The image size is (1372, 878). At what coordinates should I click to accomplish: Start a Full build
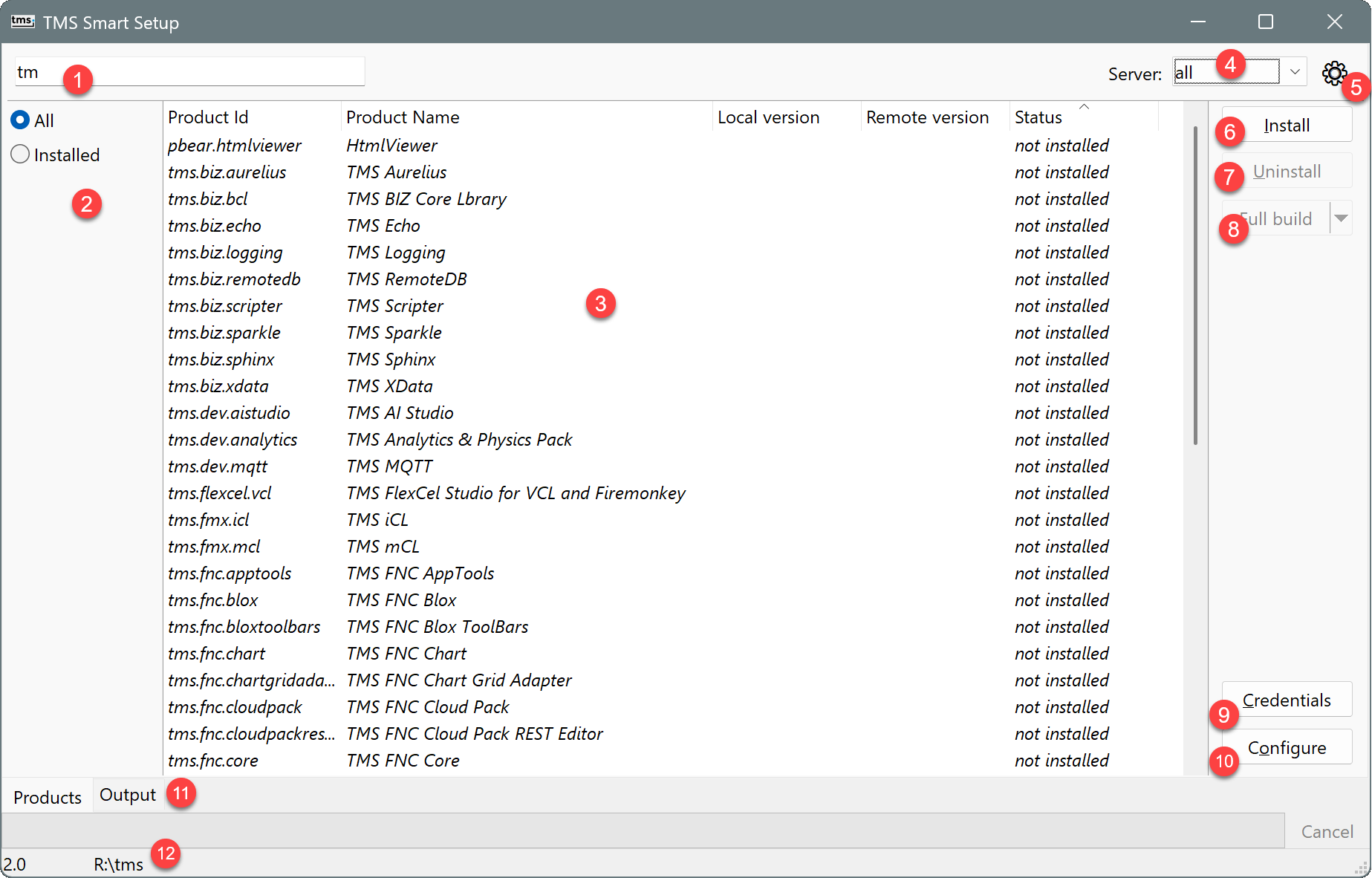tap(1276, 218)
